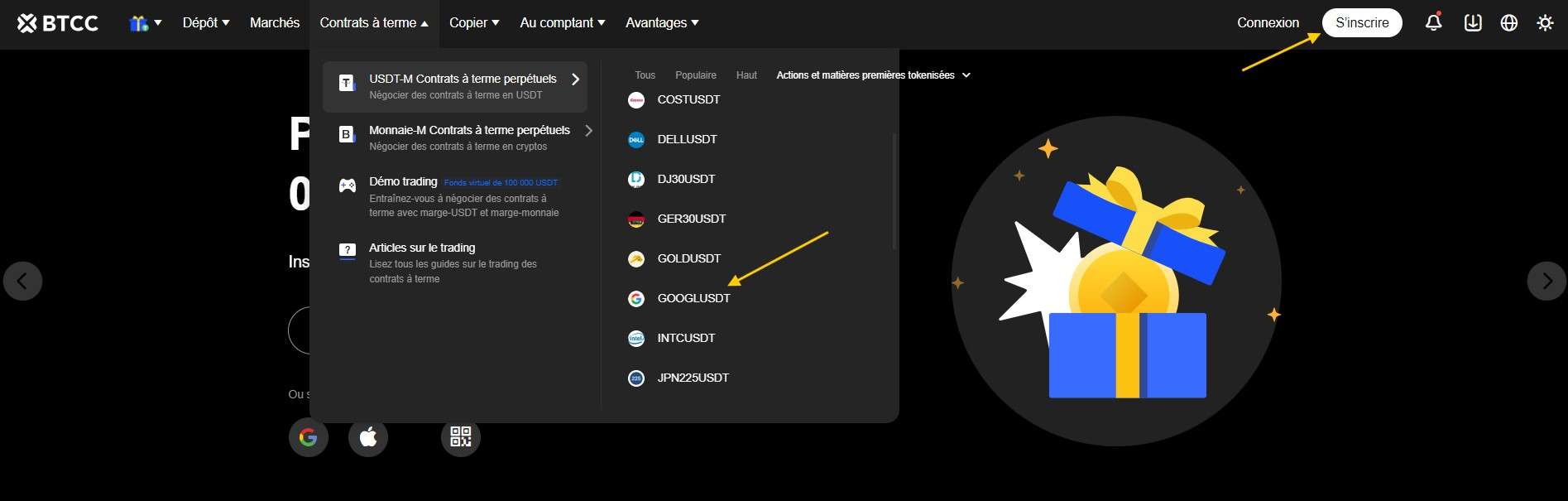Click the notification bell icon
Image resolution: width=1568 pixels, height=501 pixels.
[x=1433, y=22]
